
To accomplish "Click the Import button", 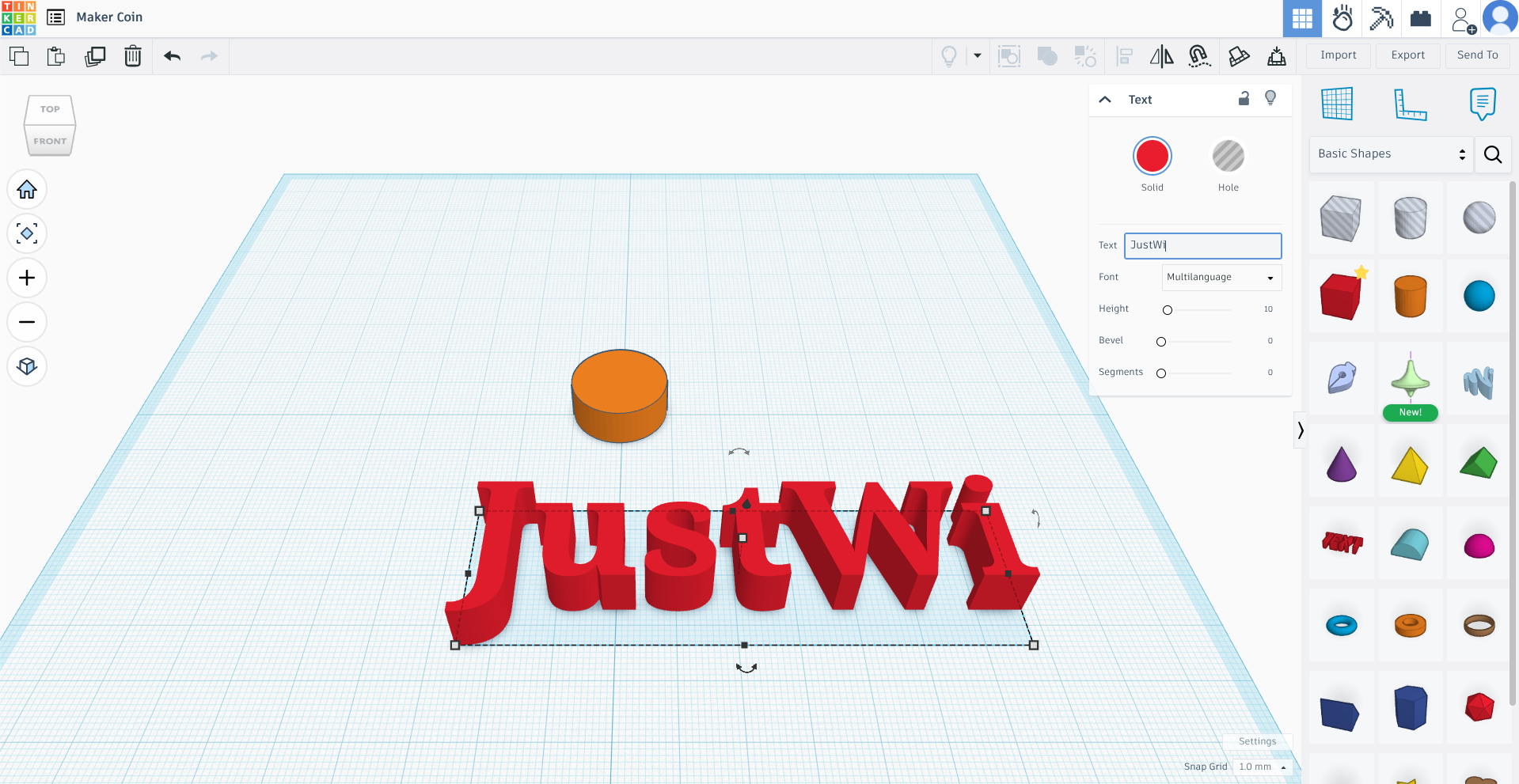I will 1339,55.
